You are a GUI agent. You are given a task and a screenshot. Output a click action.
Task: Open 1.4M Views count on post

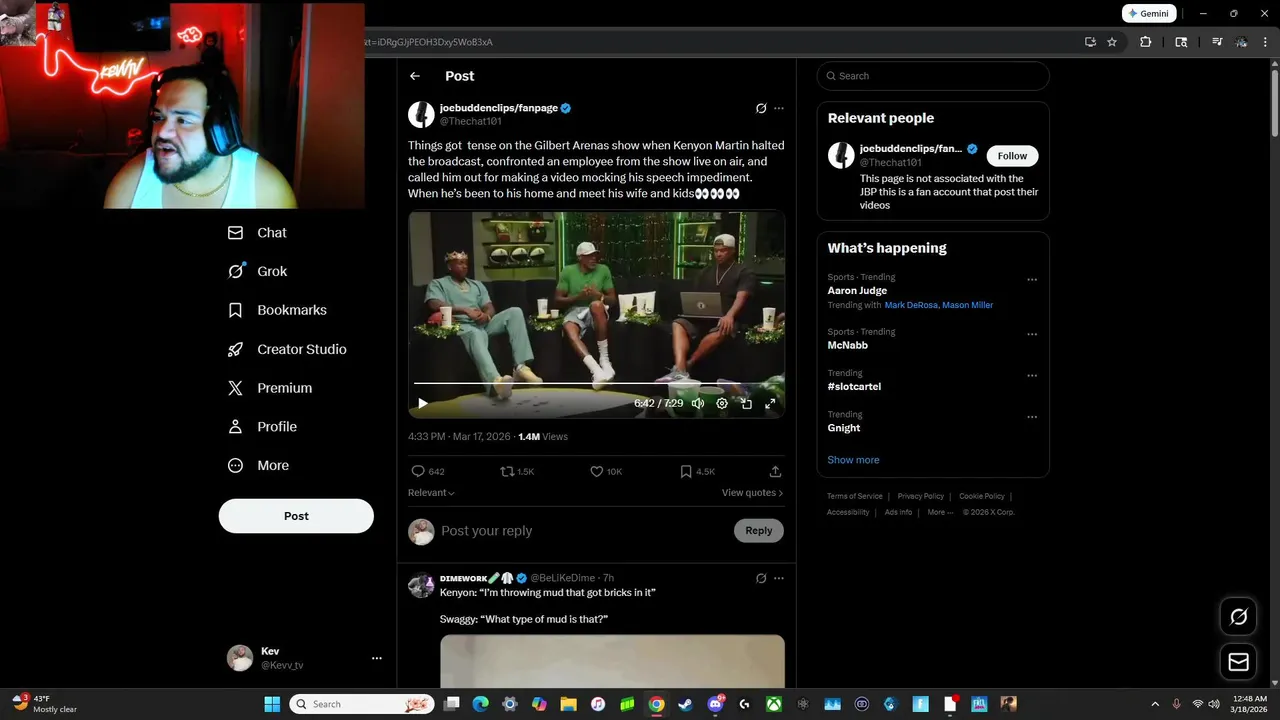pyautogui.click(x=543, y=437)
